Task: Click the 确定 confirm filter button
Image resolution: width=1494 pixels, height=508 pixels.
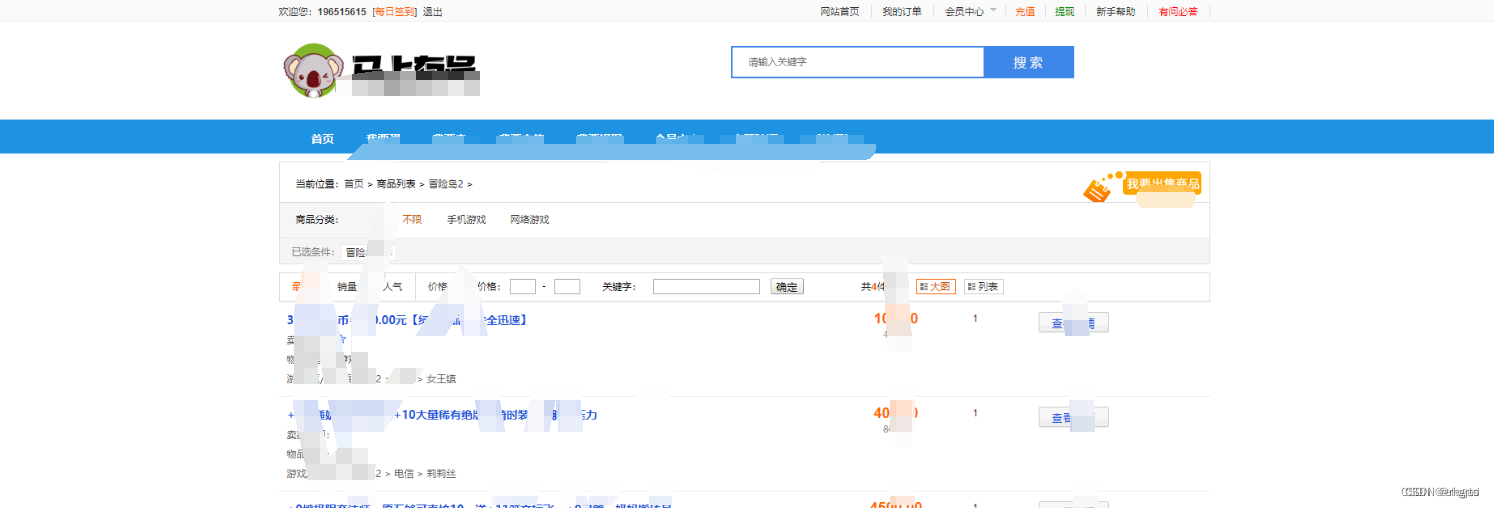Action: (x=787, y=287)
